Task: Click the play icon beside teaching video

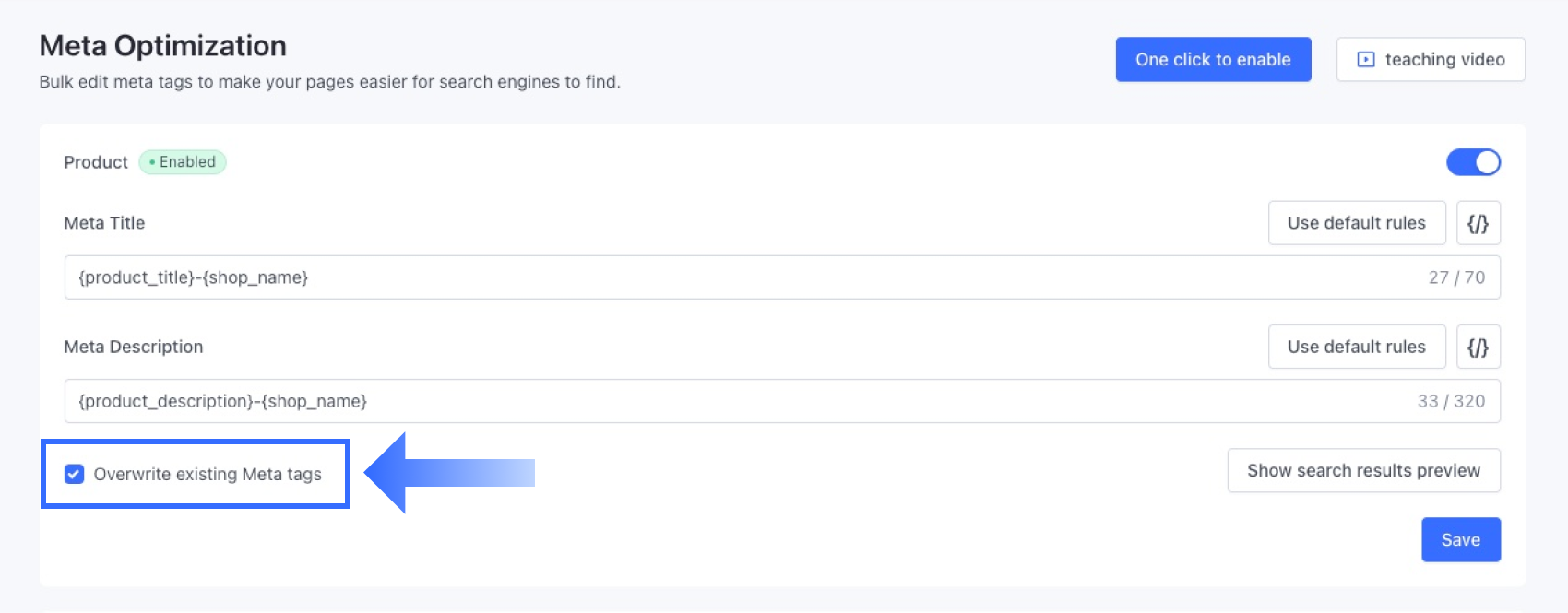Action: (1366, 60)
